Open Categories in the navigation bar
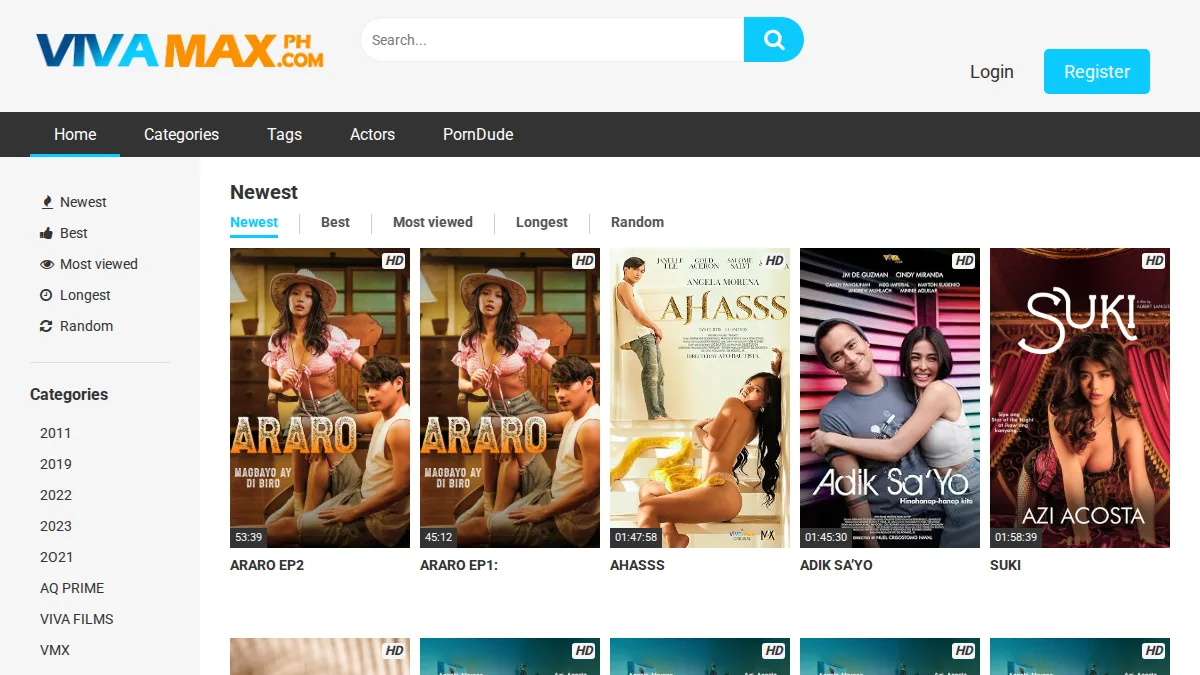1200x675 pixels. [181, 134]
